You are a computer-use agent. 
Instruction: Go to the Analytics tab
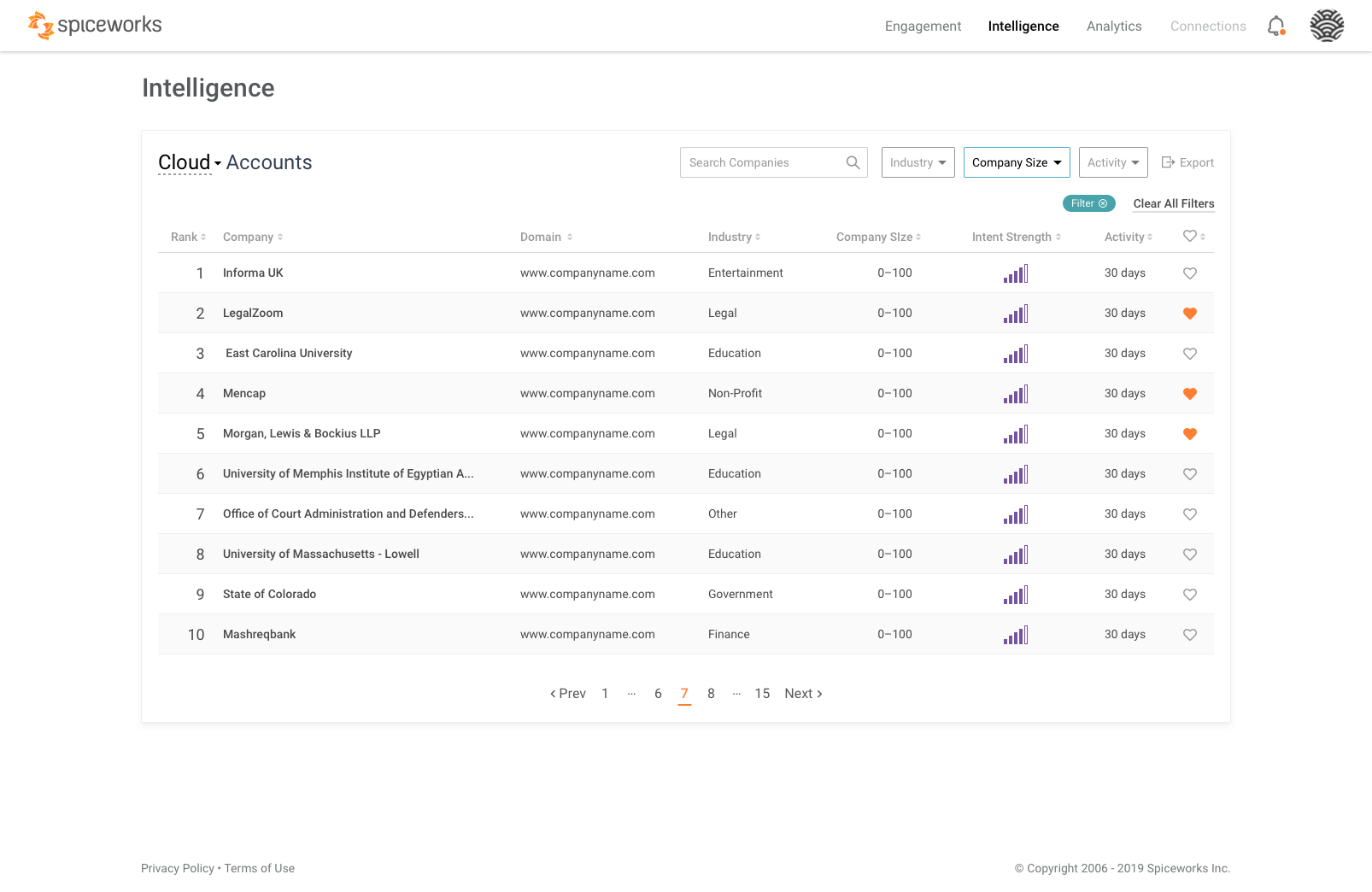[x=1114, y=26]
